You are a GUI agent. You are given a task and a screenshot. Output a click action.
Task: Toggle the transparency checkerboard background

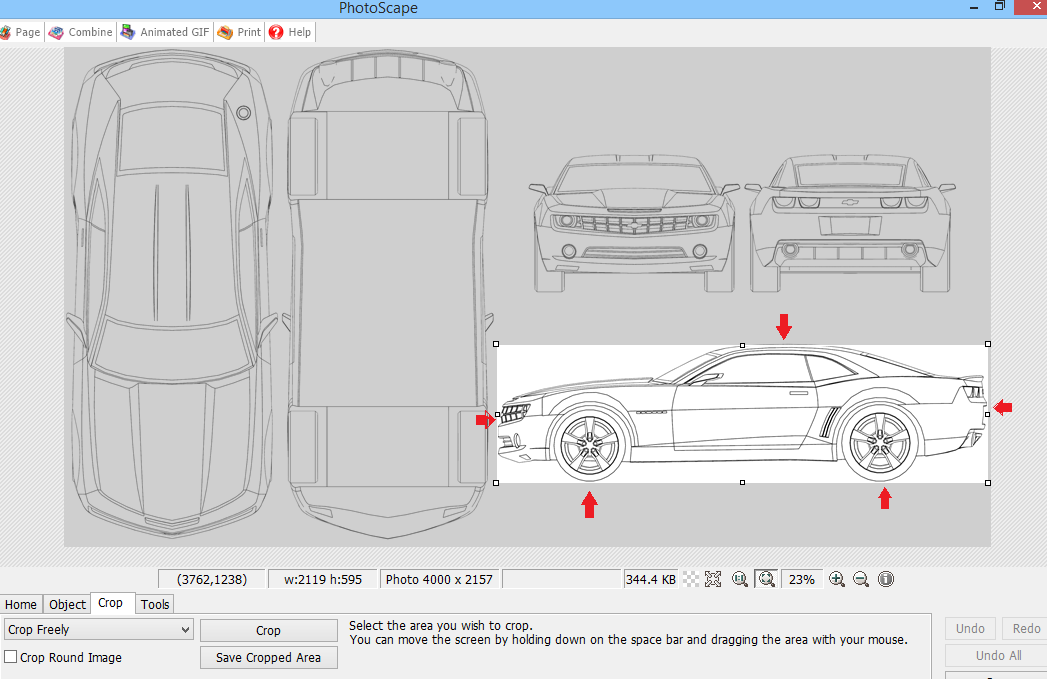point(690,578)
